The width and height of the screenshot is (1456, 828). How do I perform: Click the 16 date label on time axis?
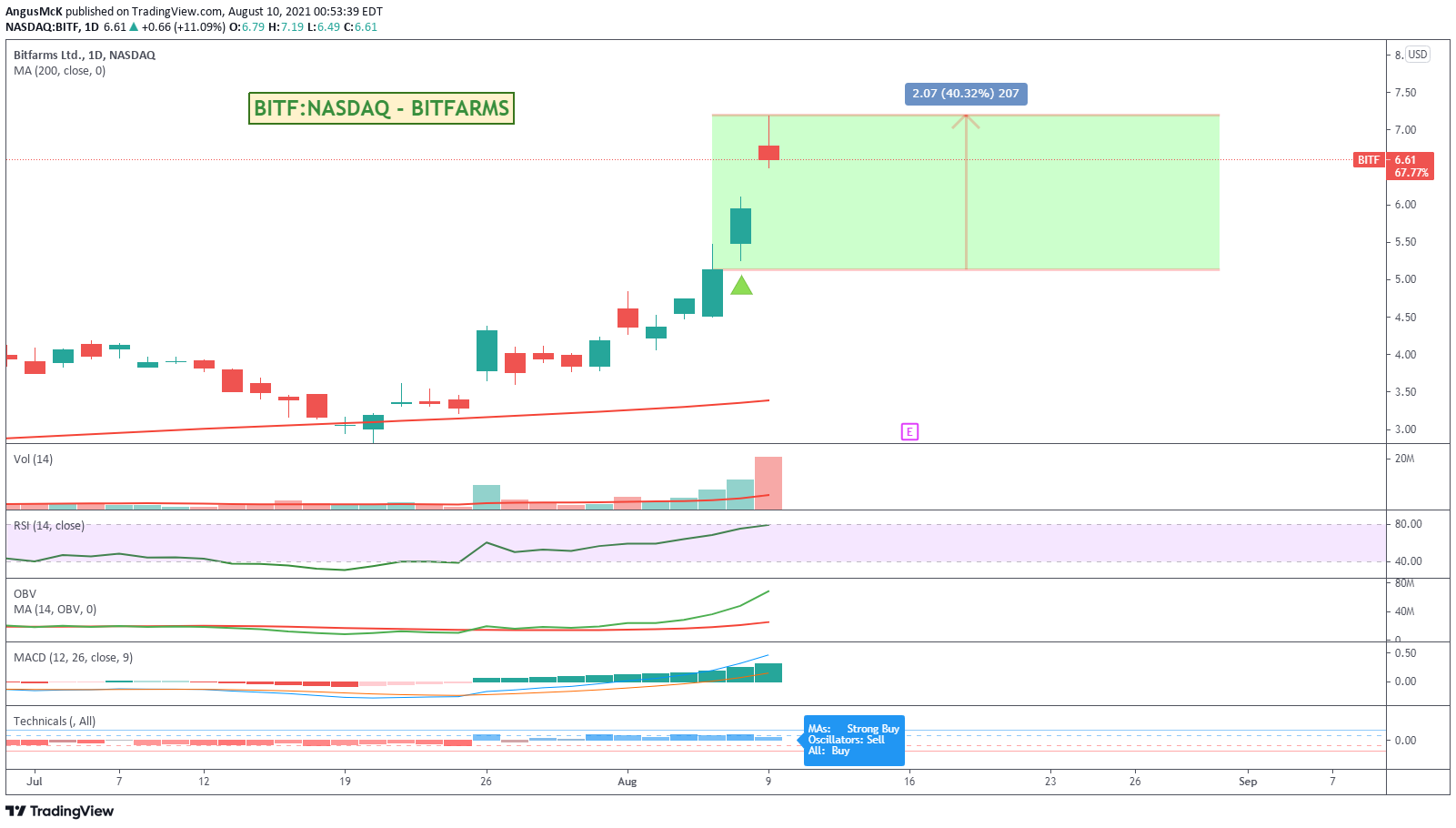pyautogui.click(x=909, y=782)
